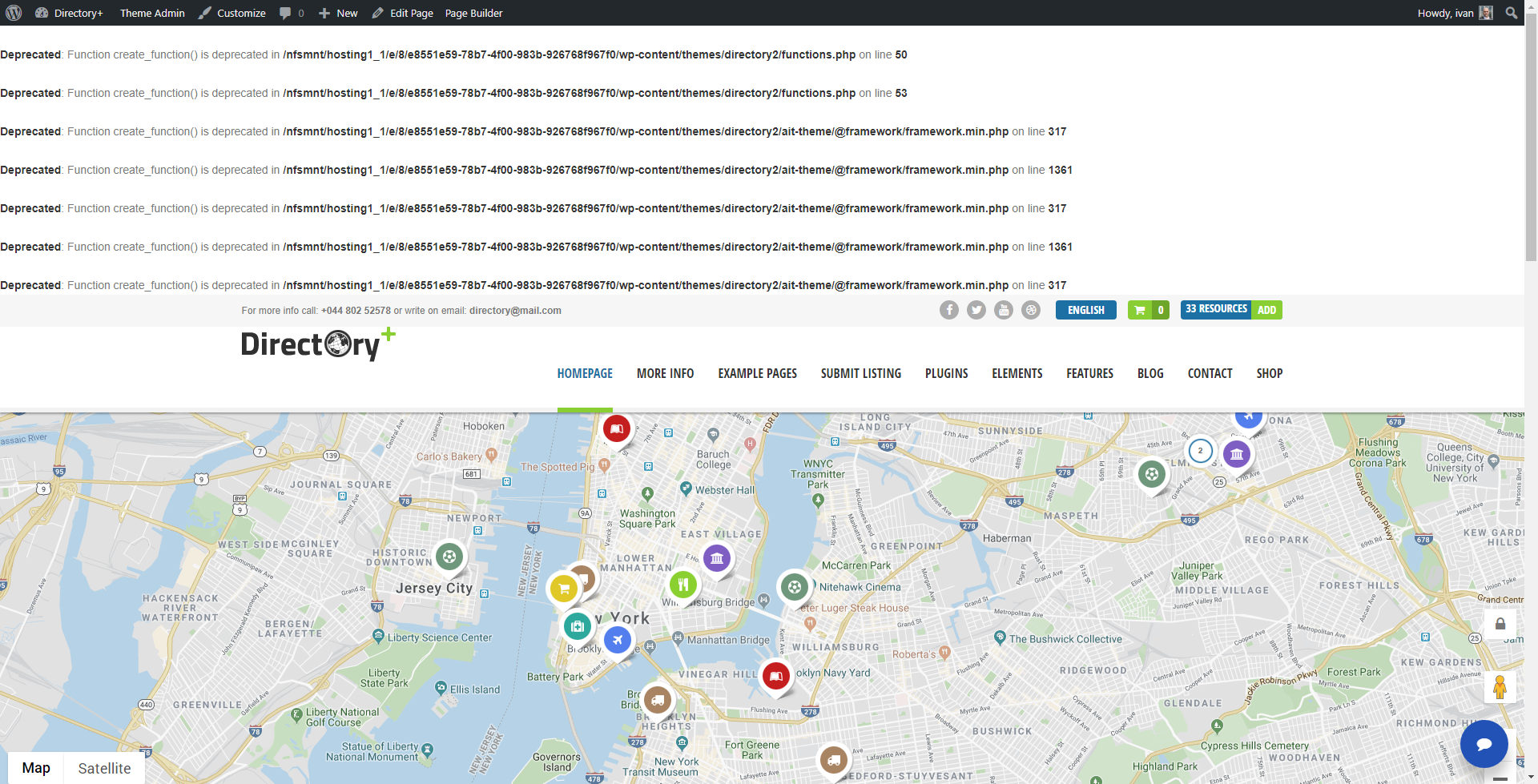This screenshot has height=784, width=1538.
Task: Go to the HOMEPAGE nav item
Action: click(585, 373)
